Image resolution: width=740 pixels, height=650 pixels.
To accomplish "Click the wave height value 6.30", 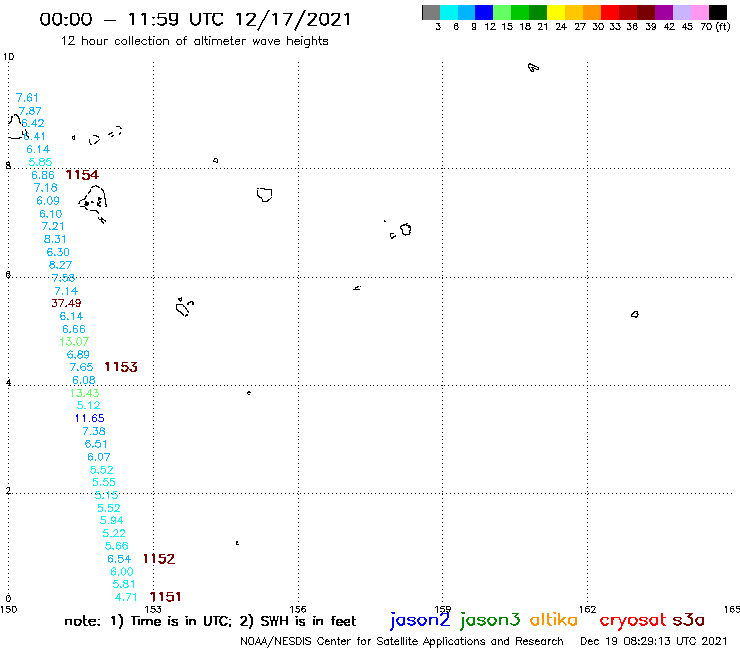I will pyautogui.click(x=58, y=252).
